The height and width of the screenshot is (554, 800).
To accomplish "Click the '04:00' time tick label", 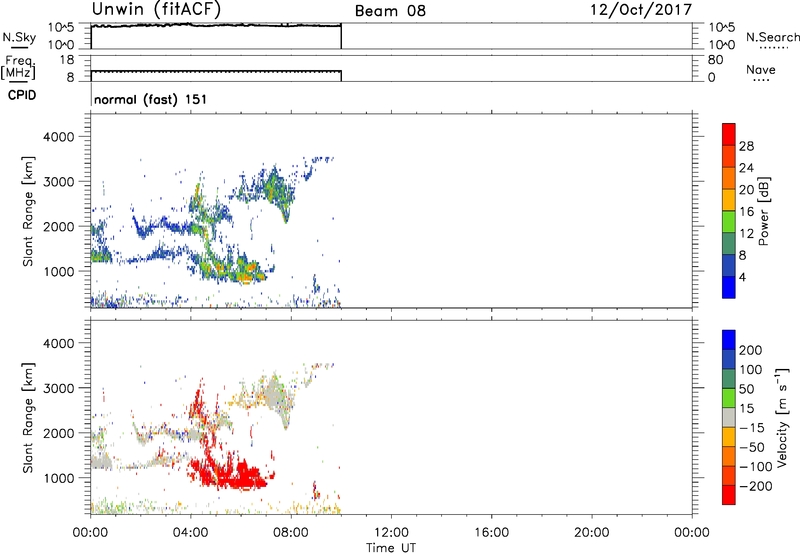I will pyautogui.click(x=190, y=533).
